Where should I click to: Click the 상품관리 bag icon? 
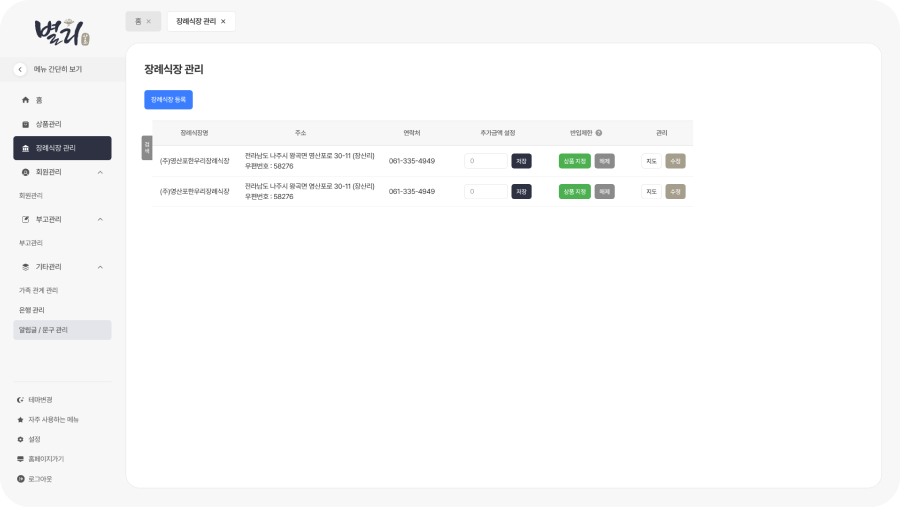pos(25,124)
